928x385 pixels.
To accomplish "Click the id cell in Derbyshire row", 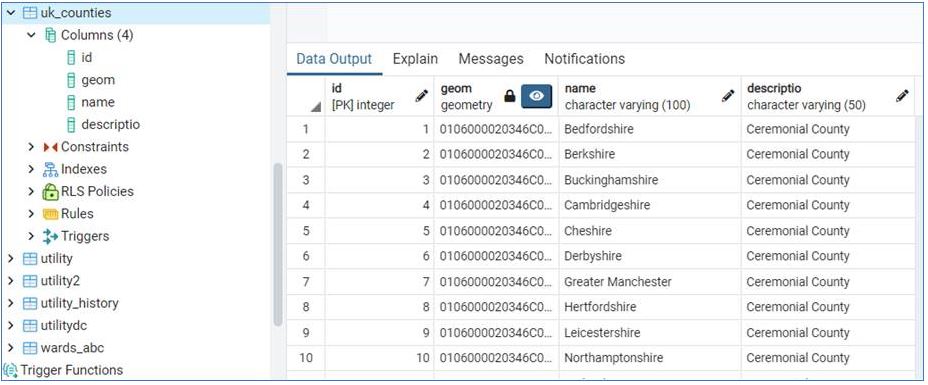I will tap(379, 256).
